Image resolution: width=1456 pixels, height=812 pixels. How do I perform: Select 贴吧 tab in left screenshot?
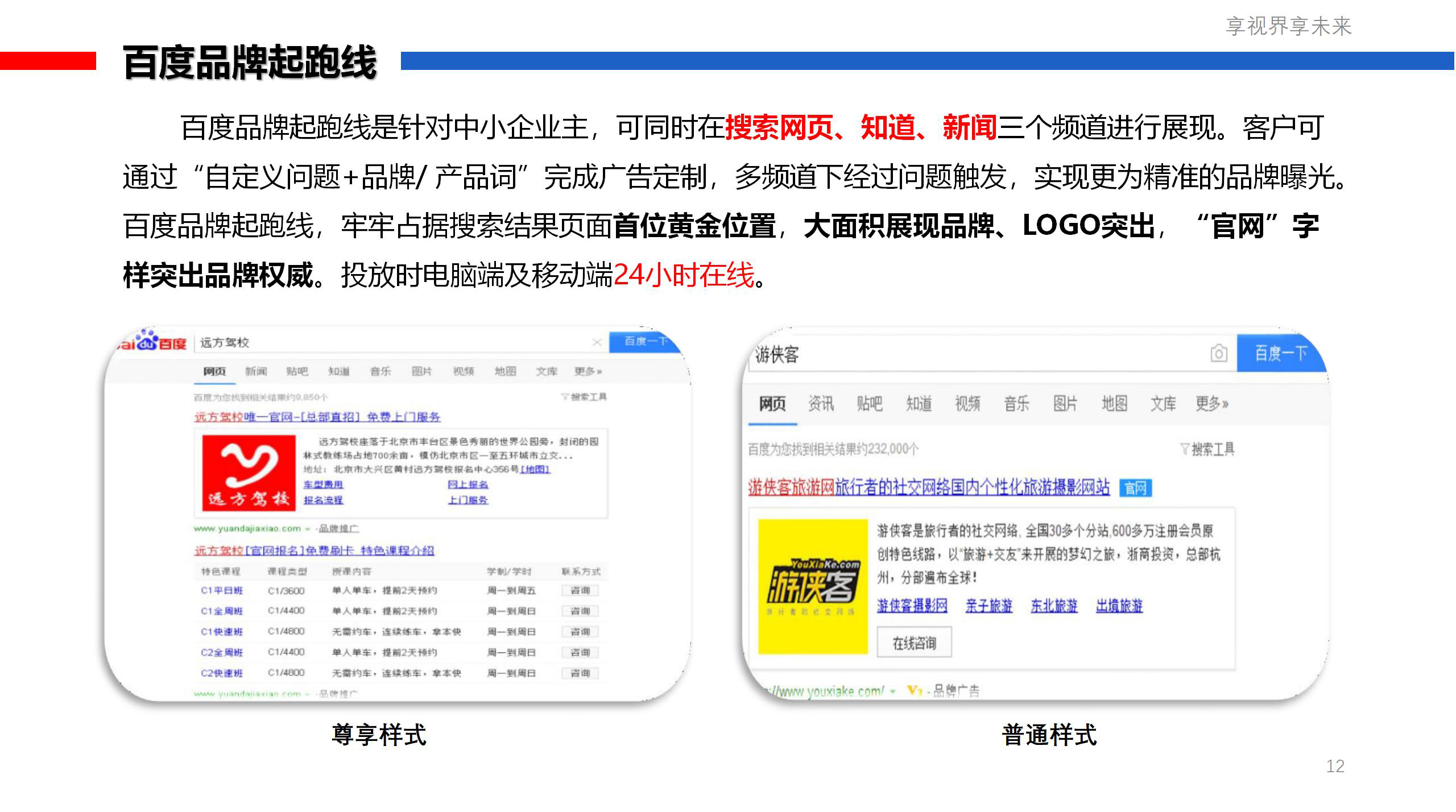coord(297,371)
